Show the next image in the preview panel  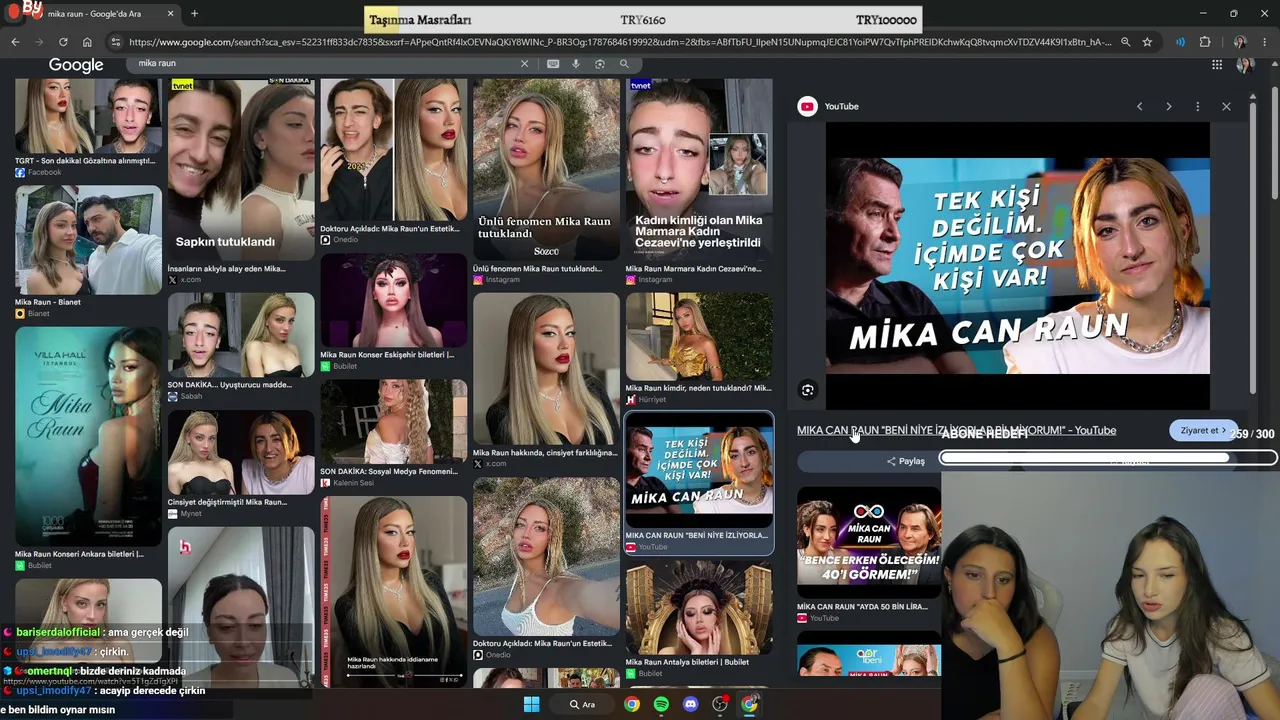tap(1168, 106)
